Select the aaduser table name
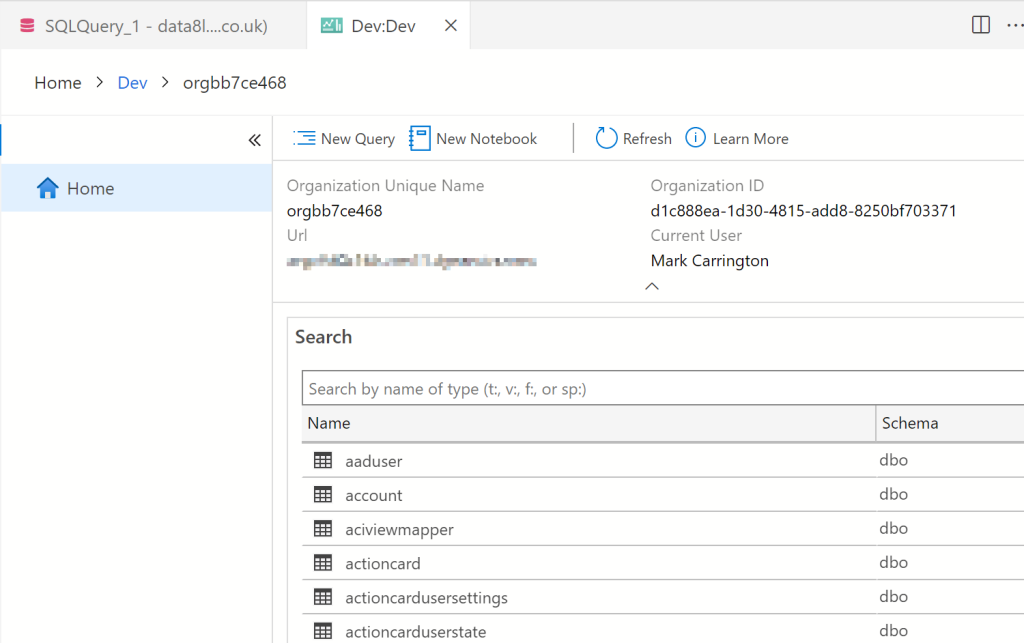This screenshot has height=643, width=1024. (374, 461)
